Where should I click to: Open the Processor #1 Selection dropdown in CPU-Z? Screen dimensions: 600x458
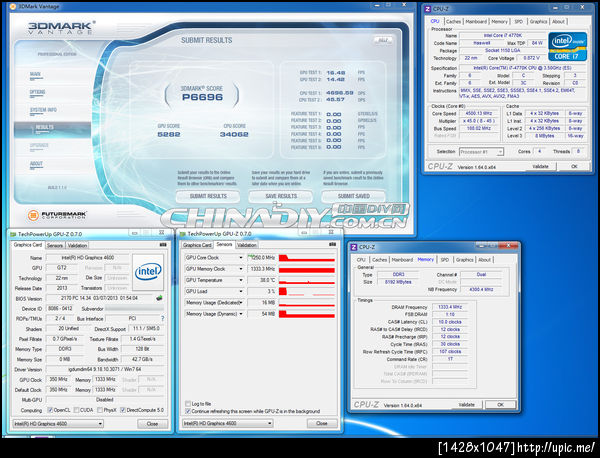[x=481, y=152]
